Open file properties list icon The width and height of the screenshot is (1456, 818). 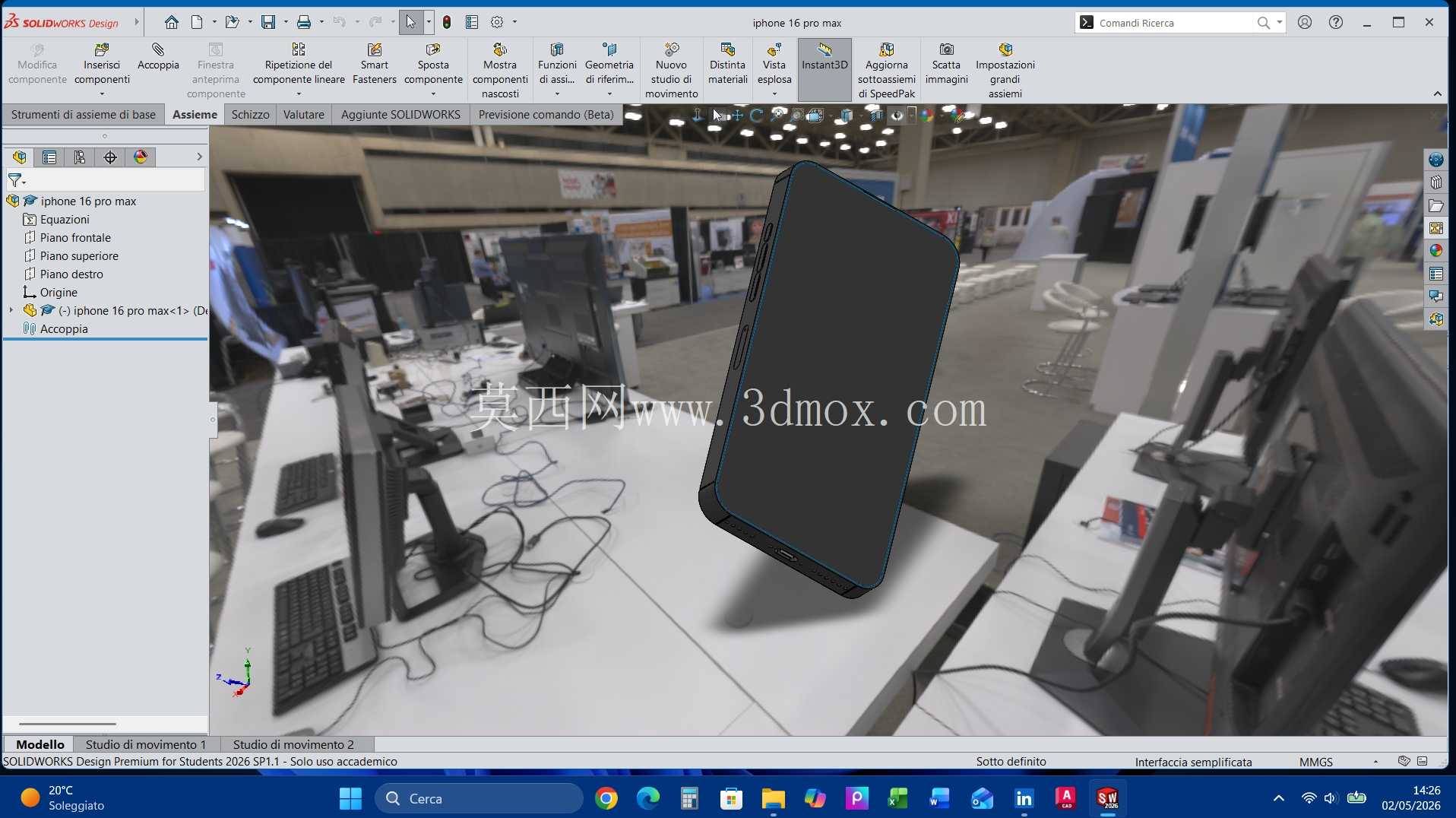pos(472,22)
